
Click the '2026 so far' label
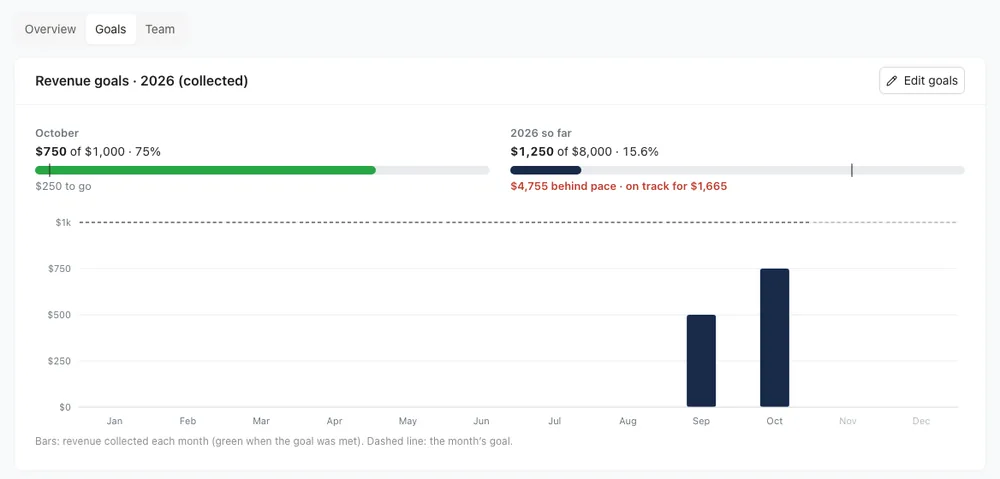click(541, 133)
